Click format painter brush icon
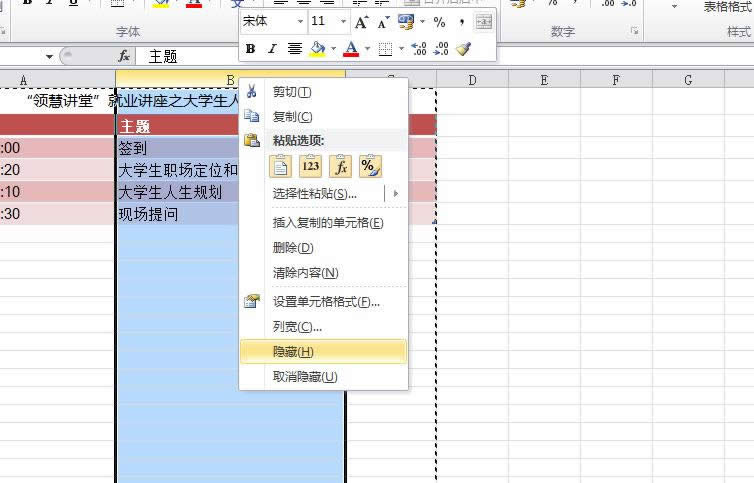The image size is (754, 483). pyautogui.click(x=464, y=49)
